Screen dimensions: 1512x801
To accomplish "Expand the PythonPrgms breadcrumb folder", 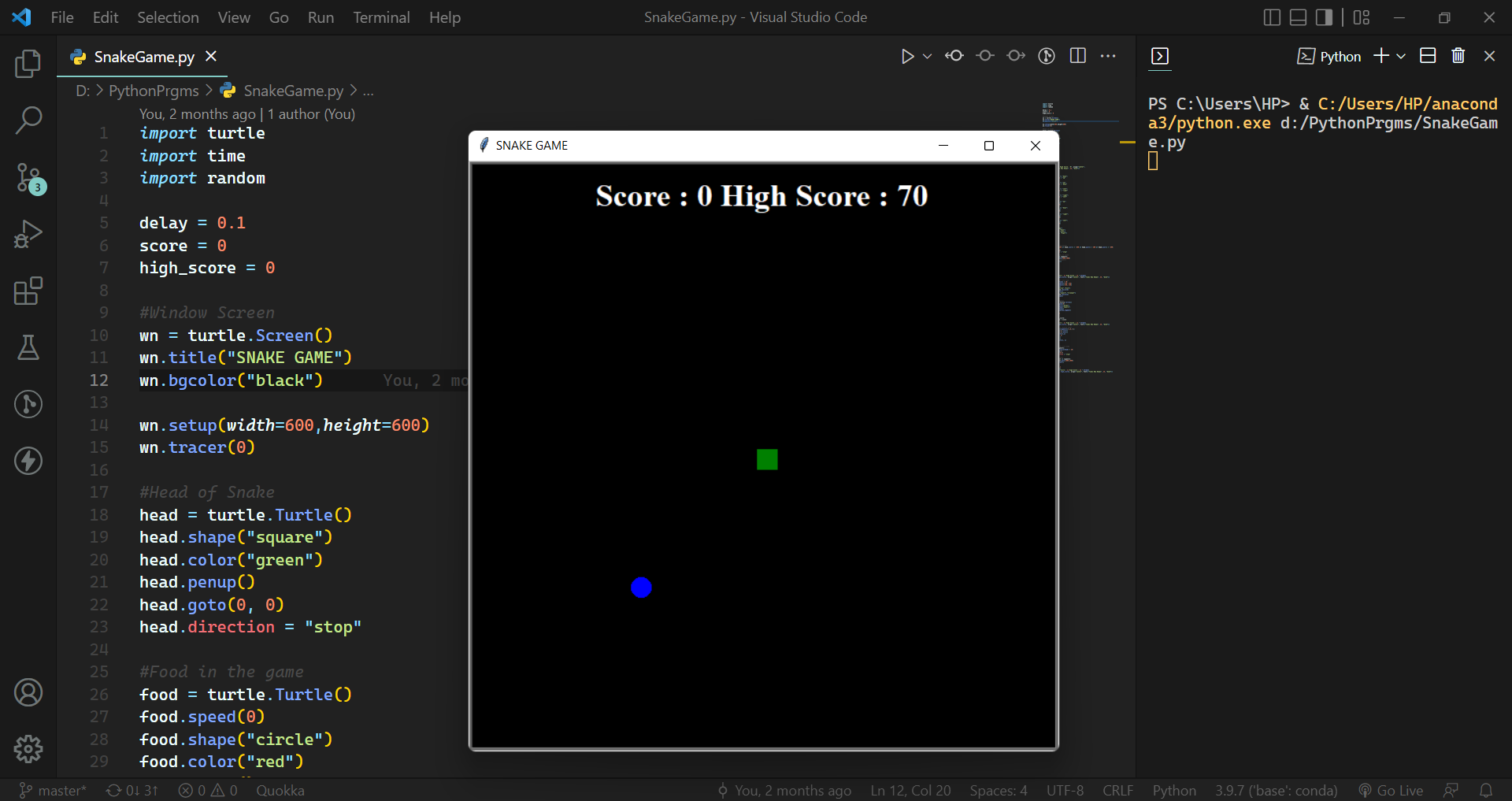I will pos(154,91).
